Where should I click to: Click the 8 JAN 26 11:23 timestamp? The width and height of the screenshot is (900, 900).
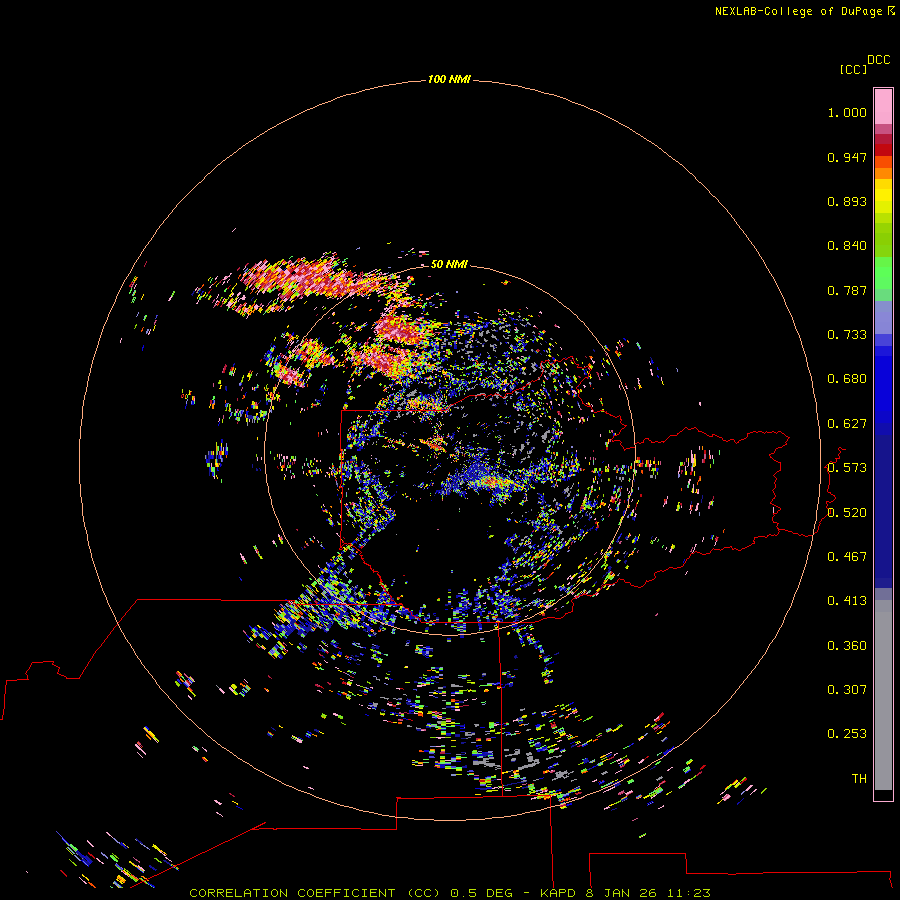tap(647, 893)
